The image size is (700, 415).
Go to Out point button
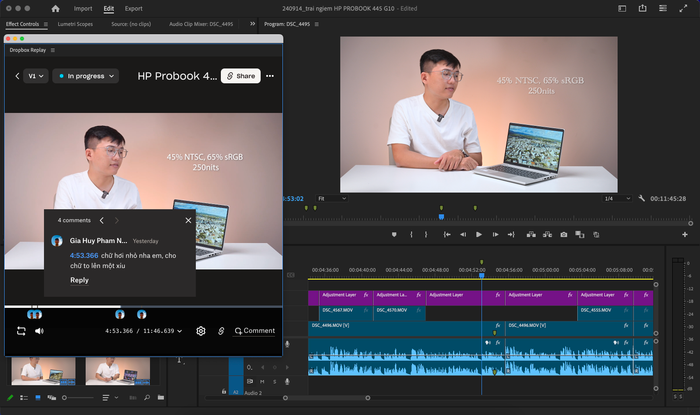pos(511,234)
